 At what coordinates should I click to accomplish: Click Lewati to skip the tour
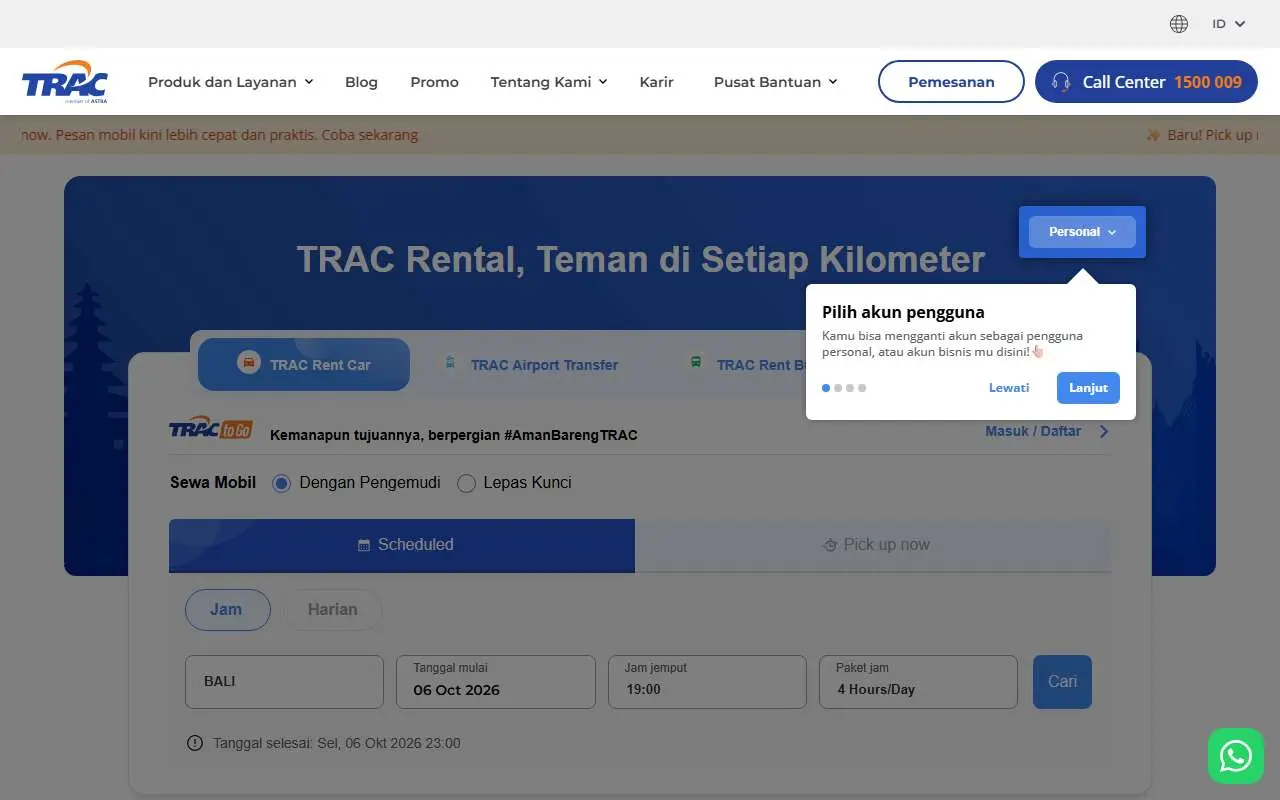[1009, 388]
